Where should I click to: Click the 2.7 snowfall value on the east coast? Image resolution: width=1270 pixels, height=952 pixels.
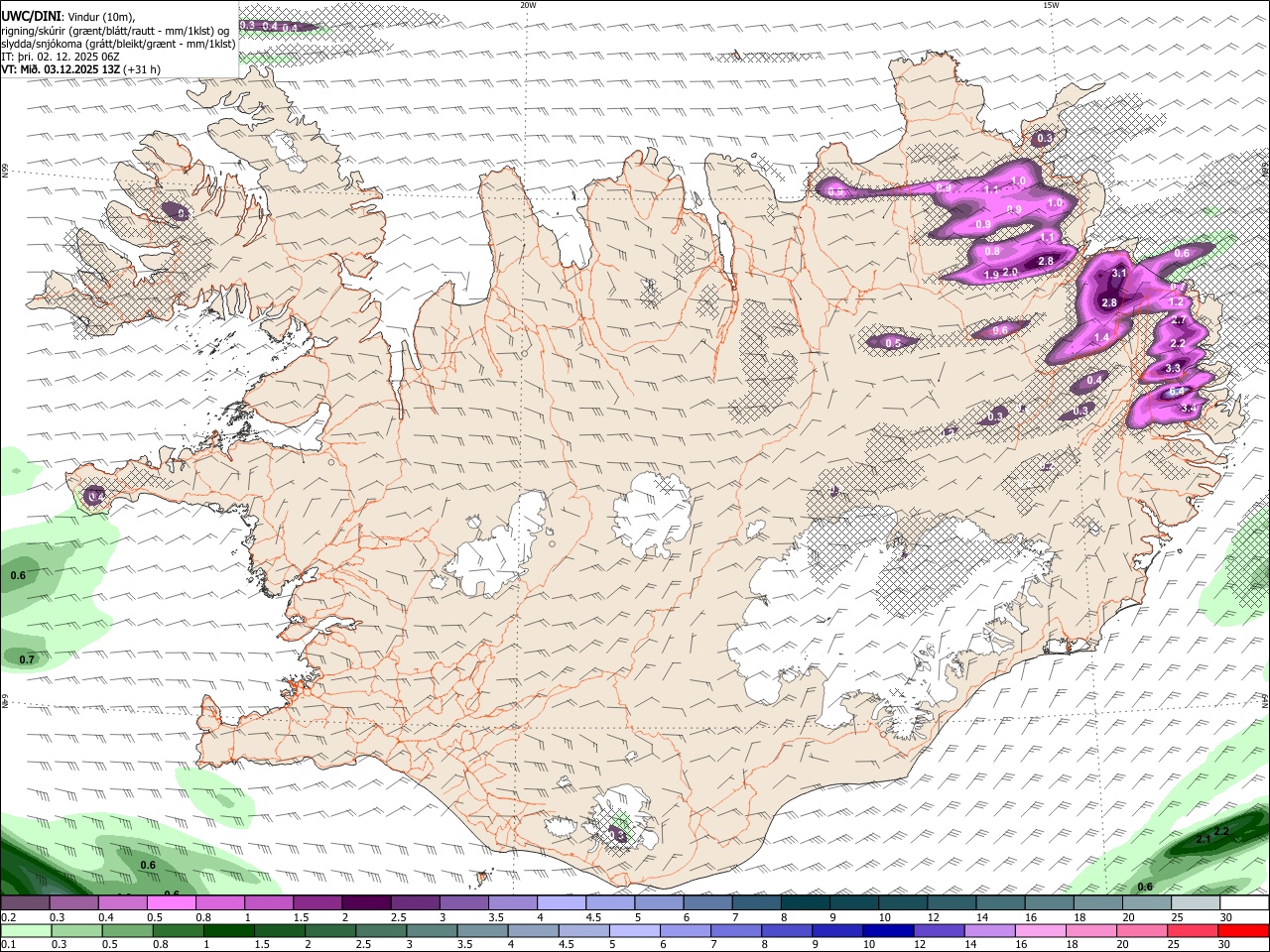tap(1179, 320)
